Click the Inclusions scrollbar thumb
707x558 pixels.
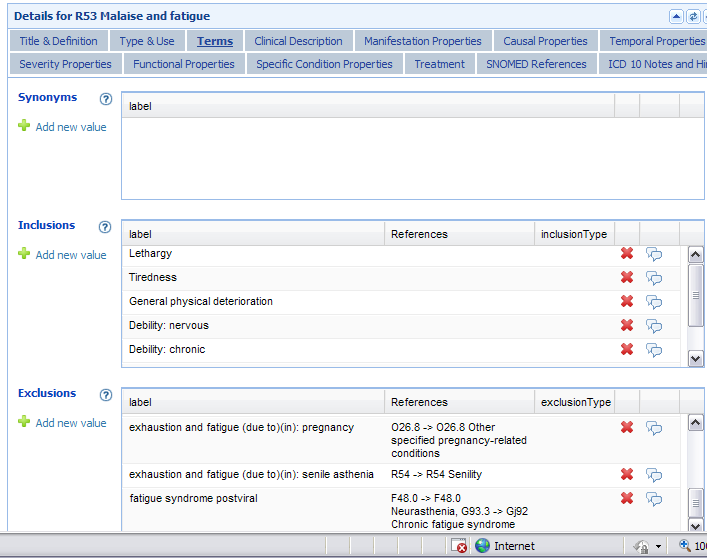click(696, 296)
